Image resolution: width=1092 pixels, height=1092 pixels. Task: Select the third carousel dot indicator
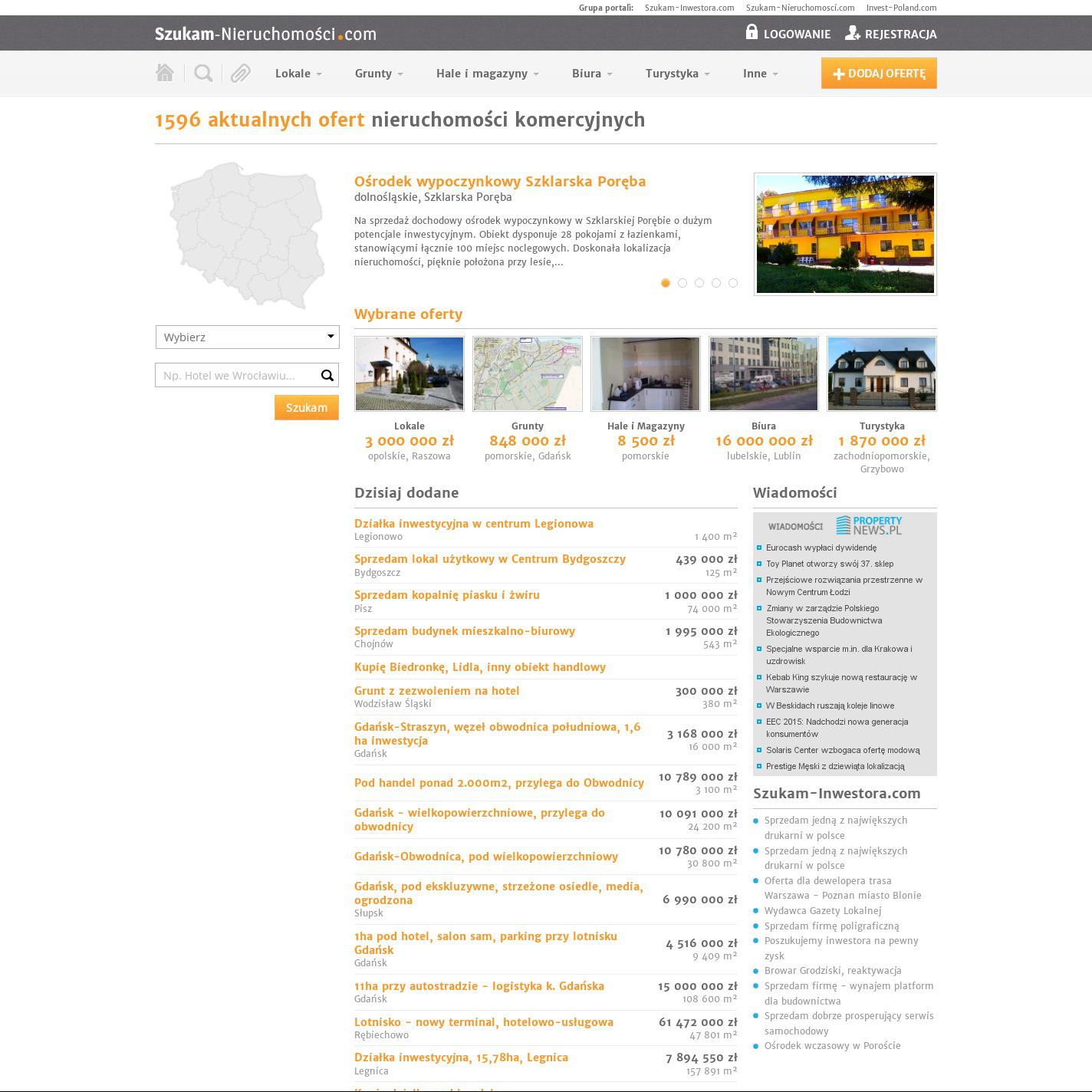(x=699, y=283)
